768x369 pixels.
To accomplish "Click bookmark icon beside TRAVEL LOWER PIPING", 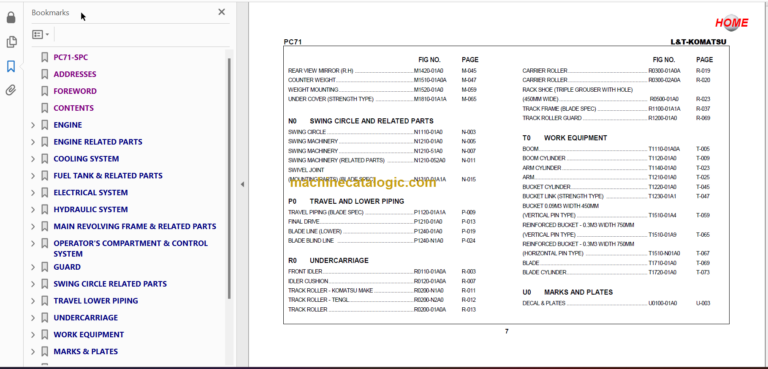I will click(x=45, y=301).
